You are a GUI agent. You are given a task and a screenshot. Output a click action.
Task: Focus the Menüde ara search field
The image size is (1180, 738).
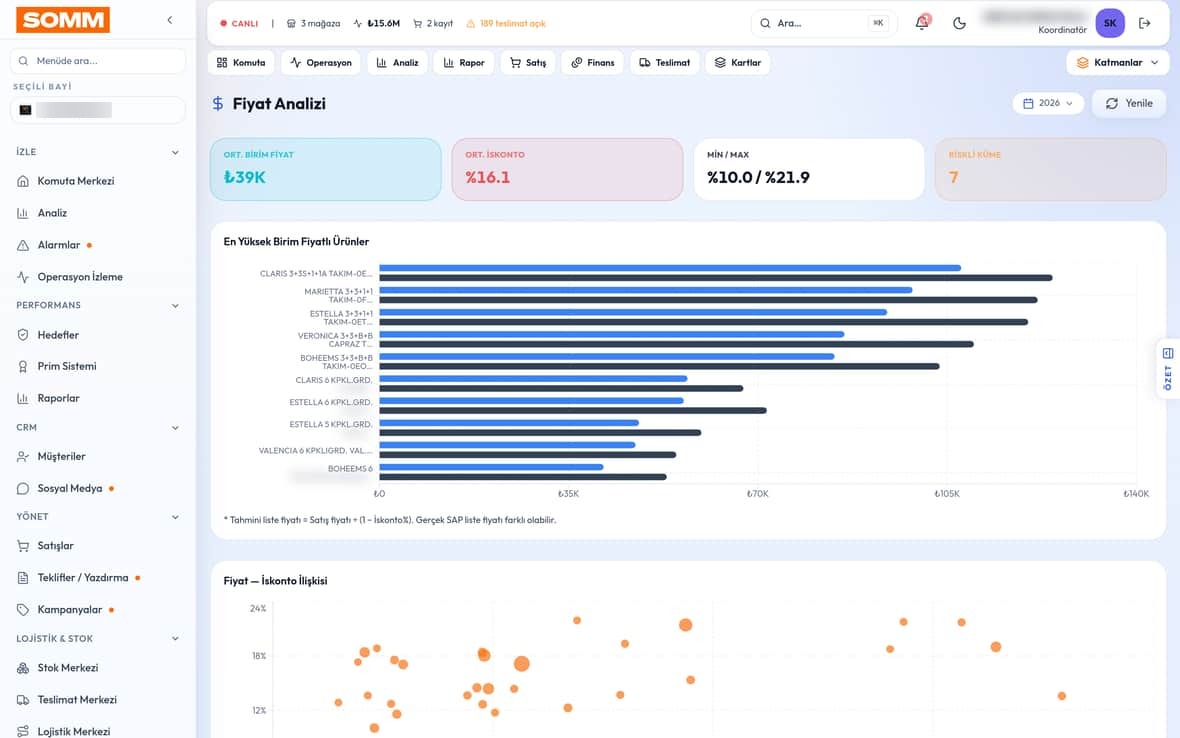[98, 61]
